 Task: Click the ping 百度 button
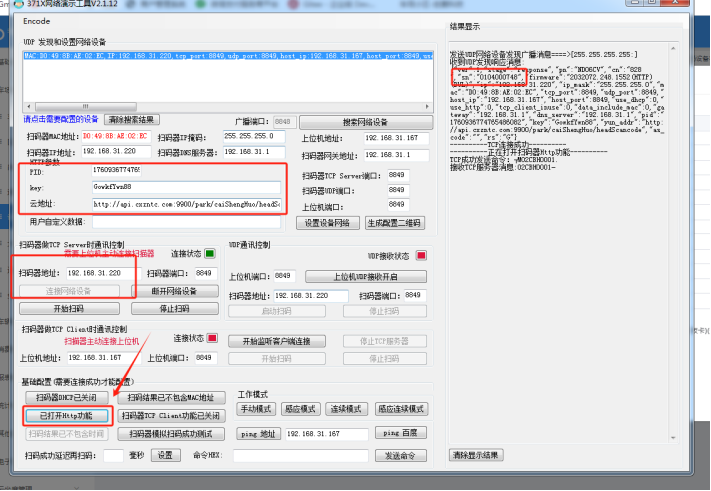pyautogui.click(x=400, y=433)
